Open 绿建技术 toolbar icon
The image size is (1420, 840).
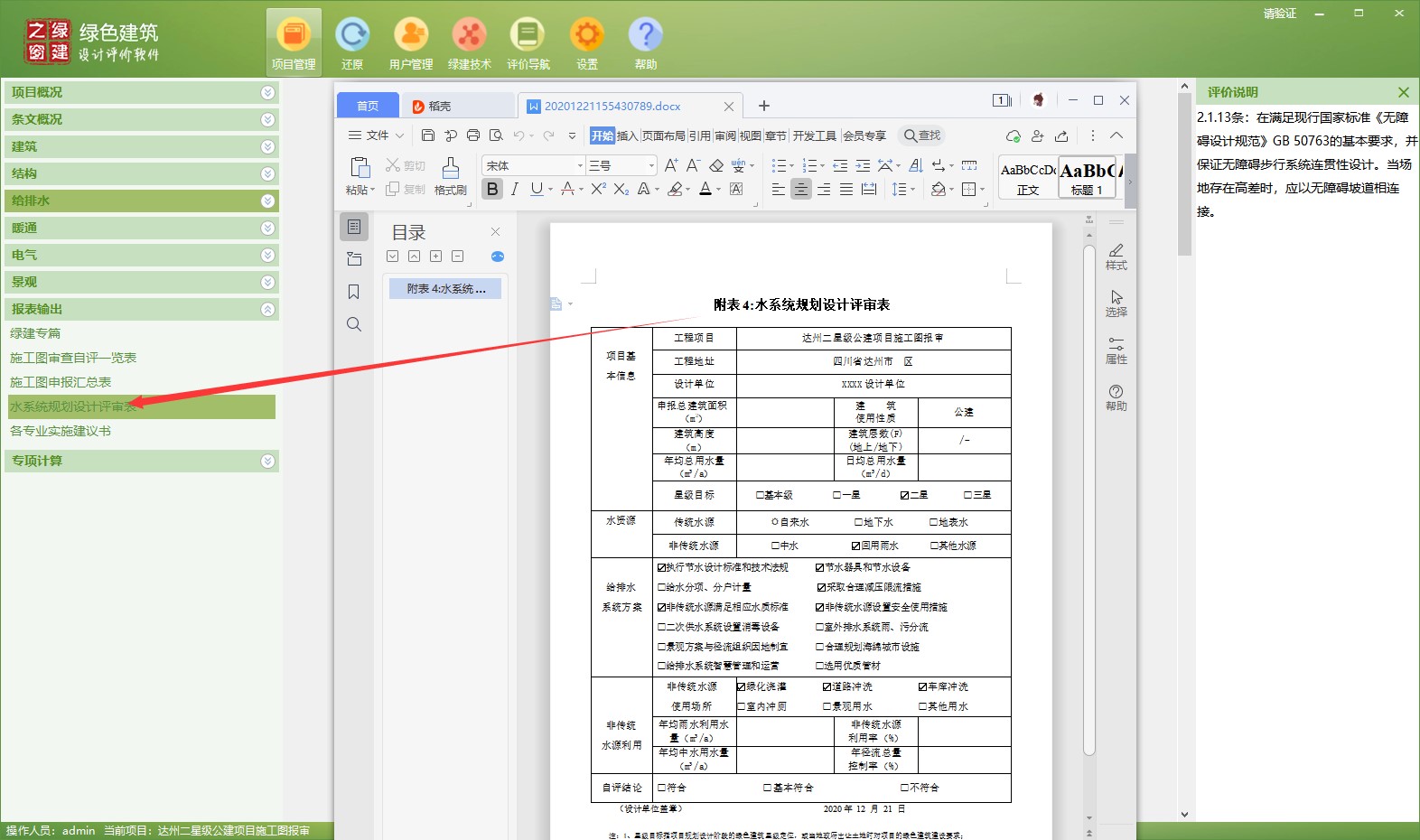pyautogui.click(x=470, y=42)
